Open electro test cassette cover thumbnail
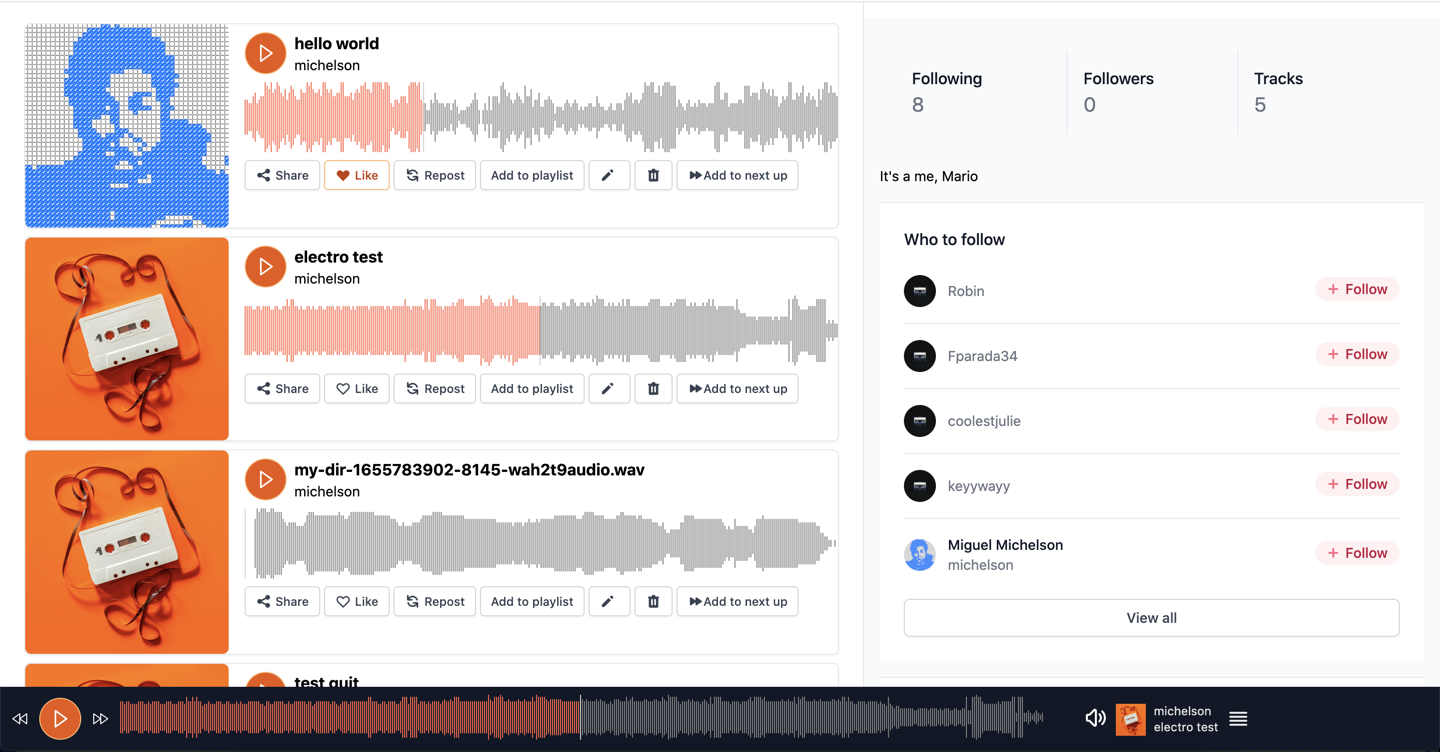The height and width of the screenshot is (752, 1440). coord(127,339)
